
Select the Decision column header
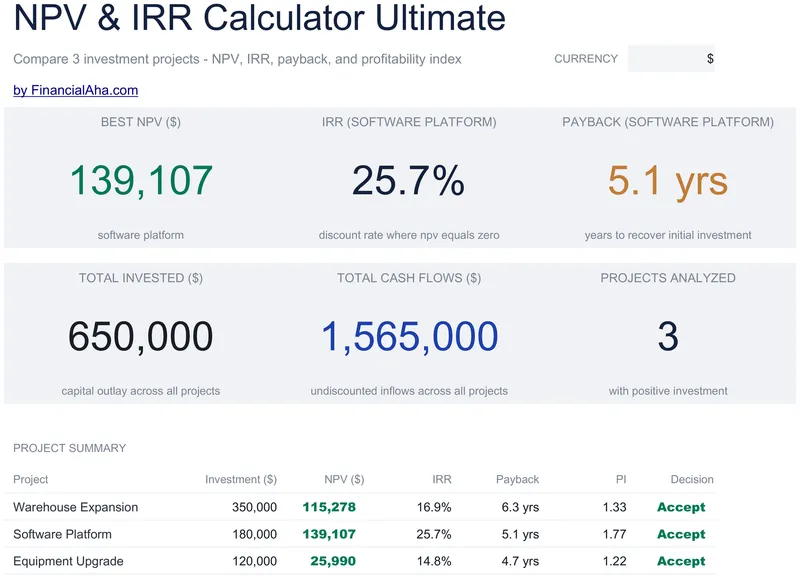tap(692, 480)
